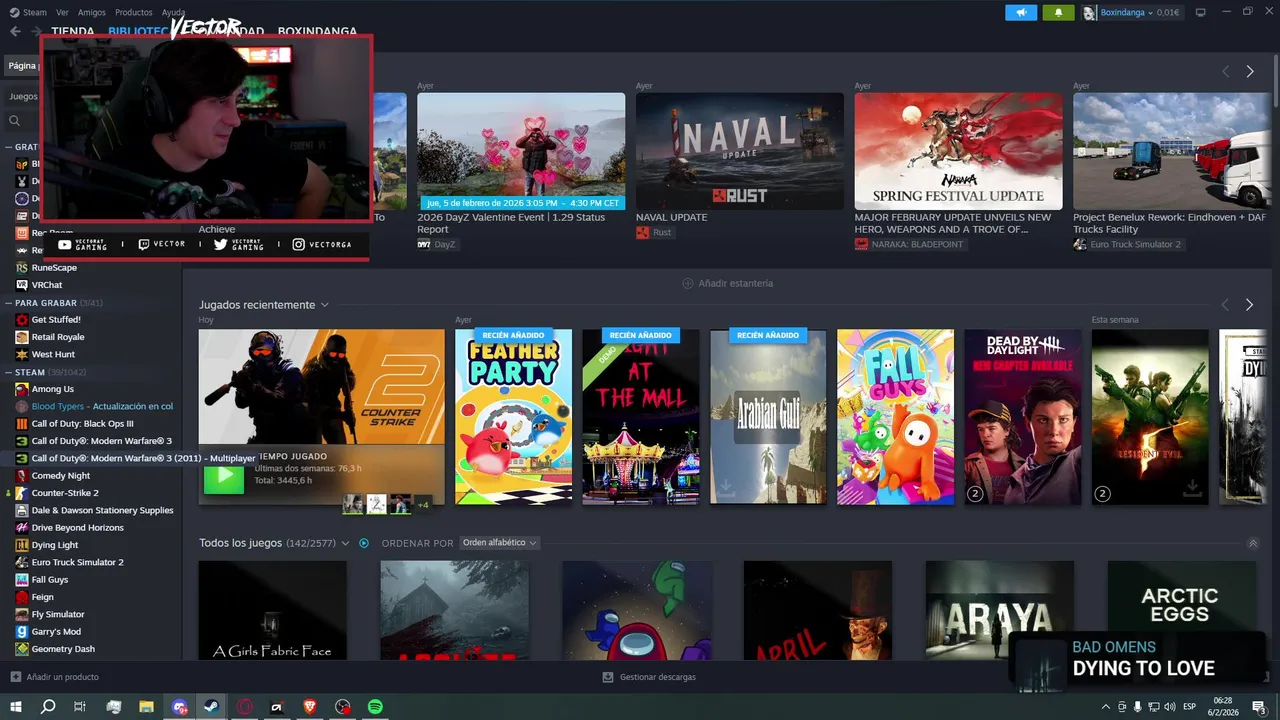Click Gestionar descargas link
This screenshot has height=720, width=1280.
click(657, 677)
